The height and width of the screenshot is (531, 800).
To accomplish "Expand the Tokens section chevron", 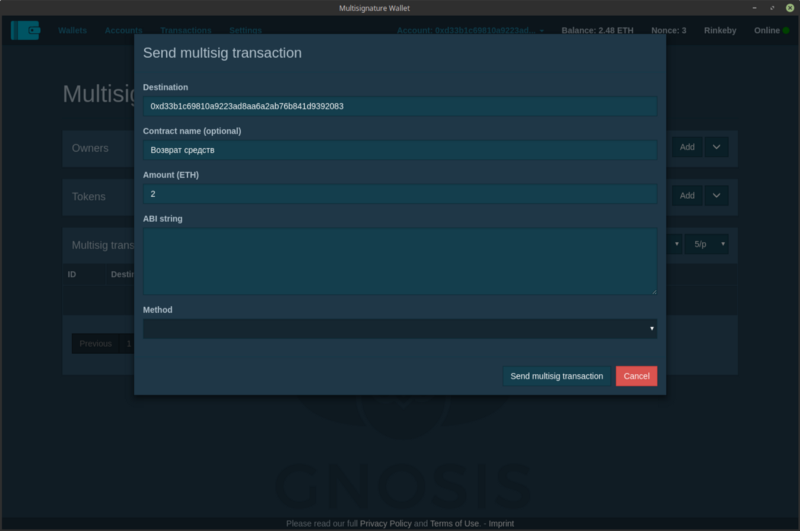I will click(x=716, y=195).
